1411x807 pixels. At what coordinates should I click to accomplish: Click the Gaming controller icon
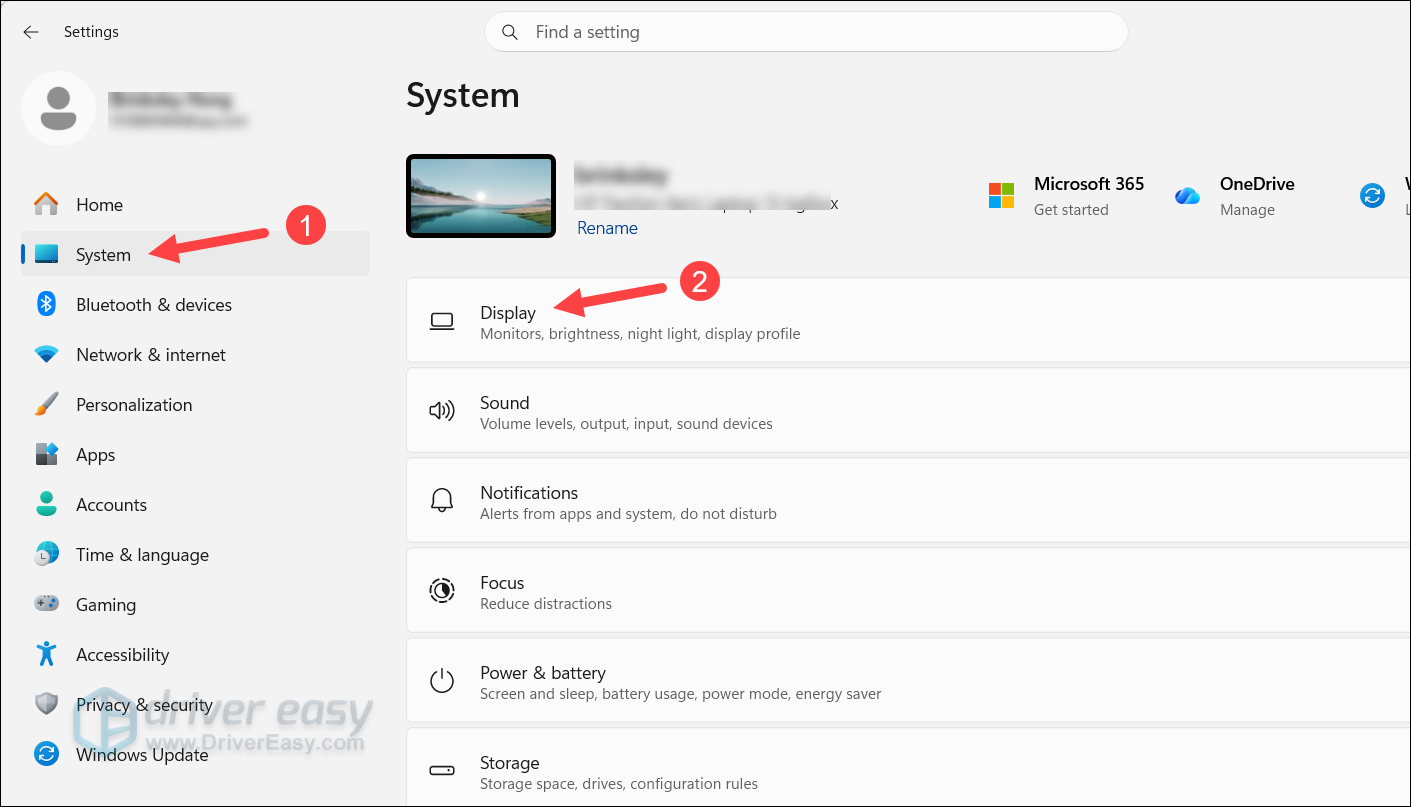pyautogui.click(x=46, y=604)
